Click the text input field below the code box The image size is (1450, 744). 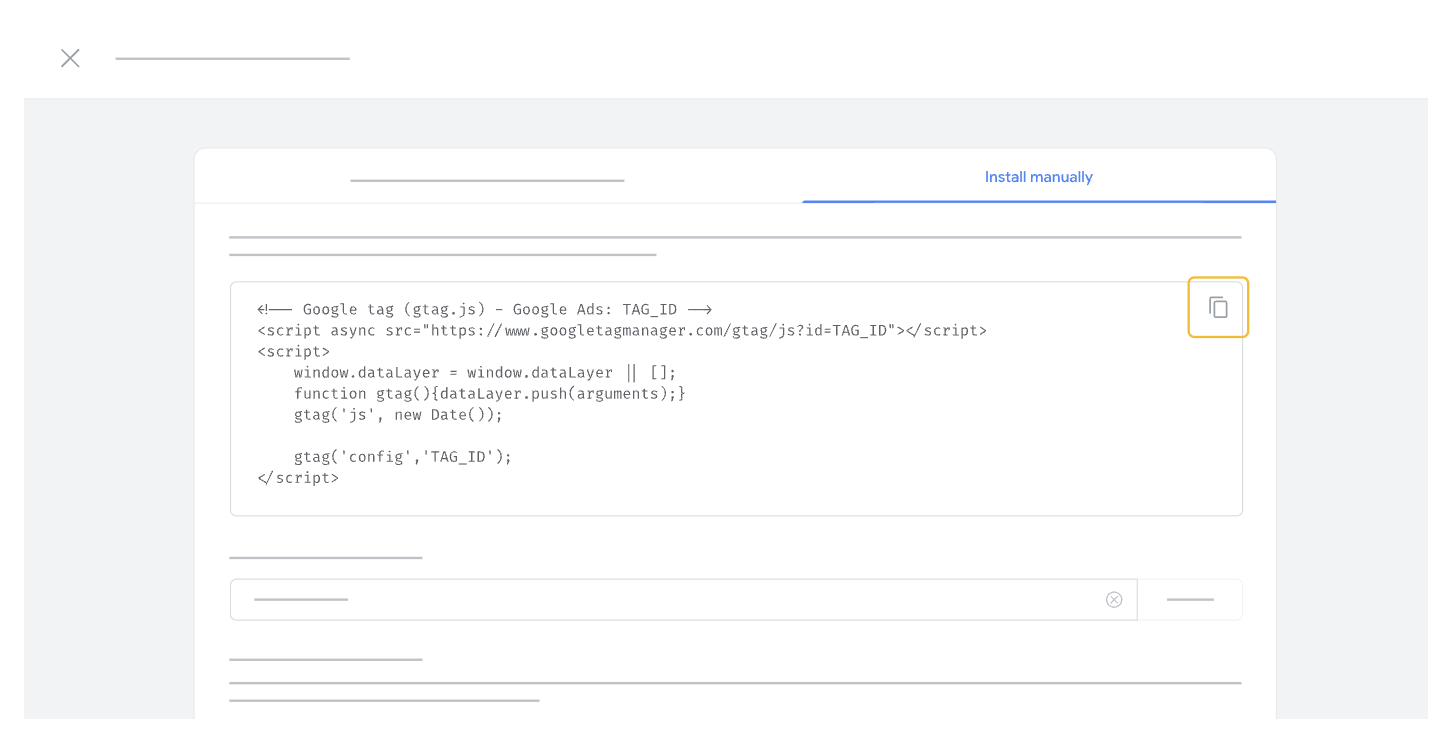click(x=683, y=600)
